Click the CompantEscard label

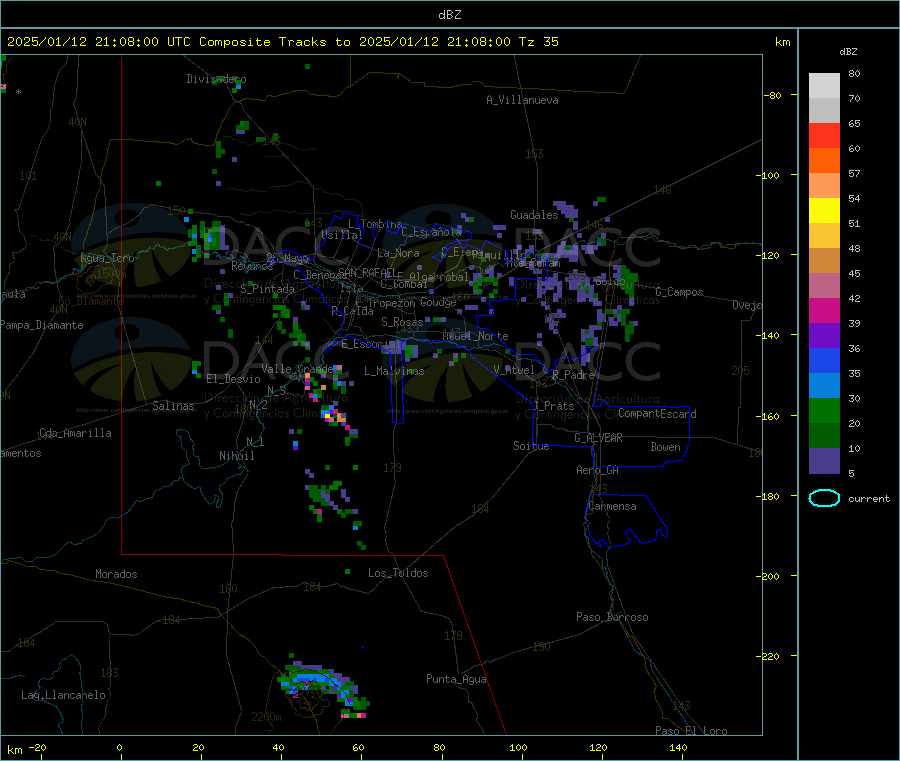point(657,413)
